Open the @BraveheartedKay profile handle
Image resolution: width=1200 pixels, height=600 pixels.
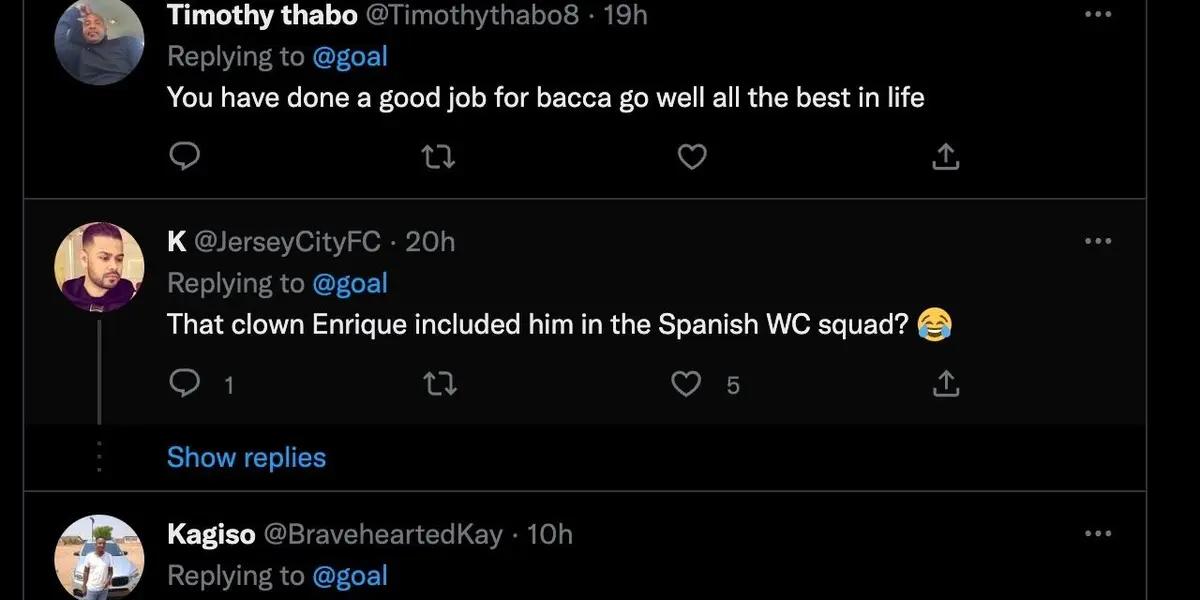tap(382, 534)
